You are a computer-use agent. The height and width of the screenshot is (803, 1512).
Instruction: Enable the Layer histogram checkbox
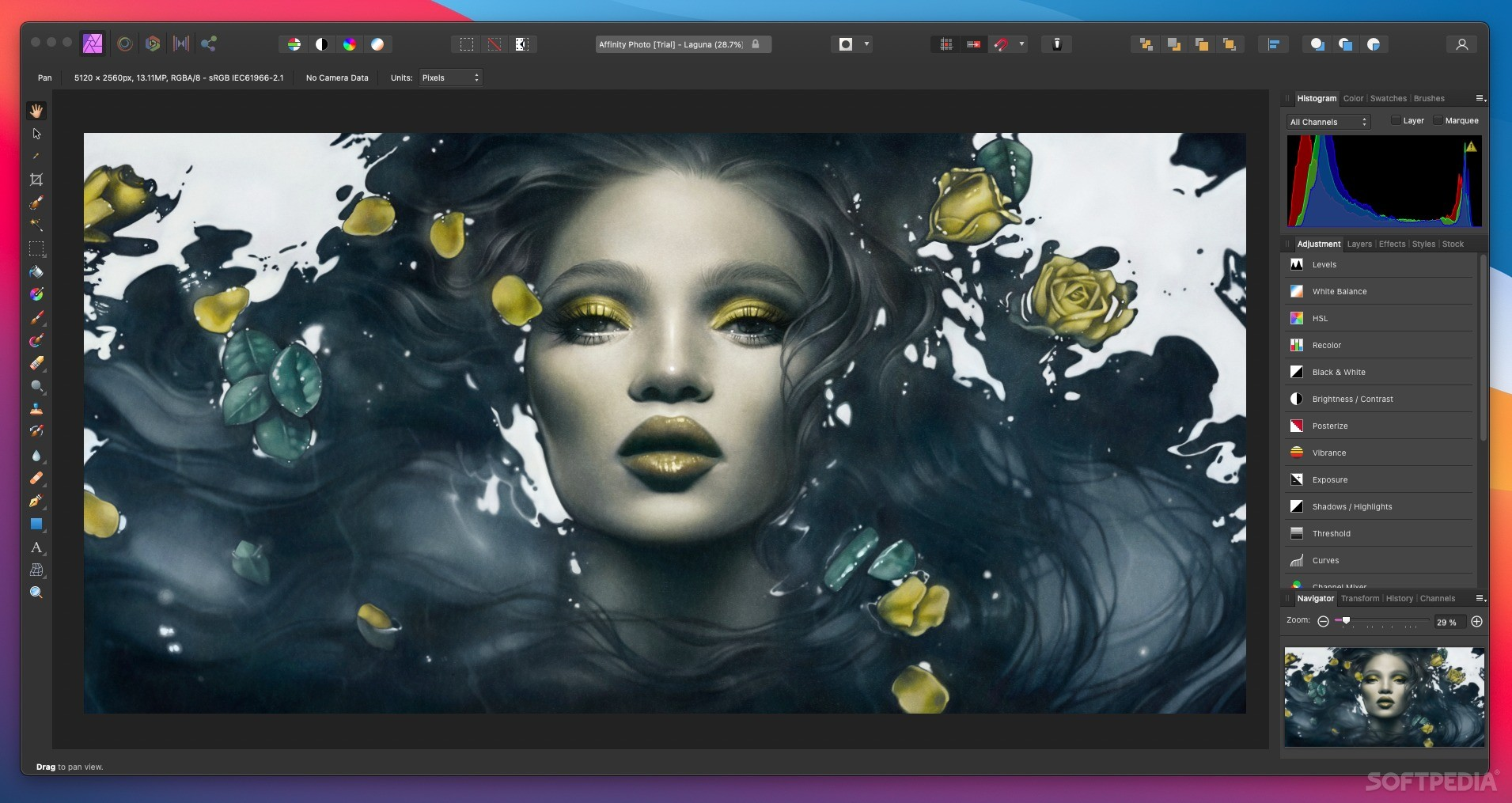(1396, 120)
